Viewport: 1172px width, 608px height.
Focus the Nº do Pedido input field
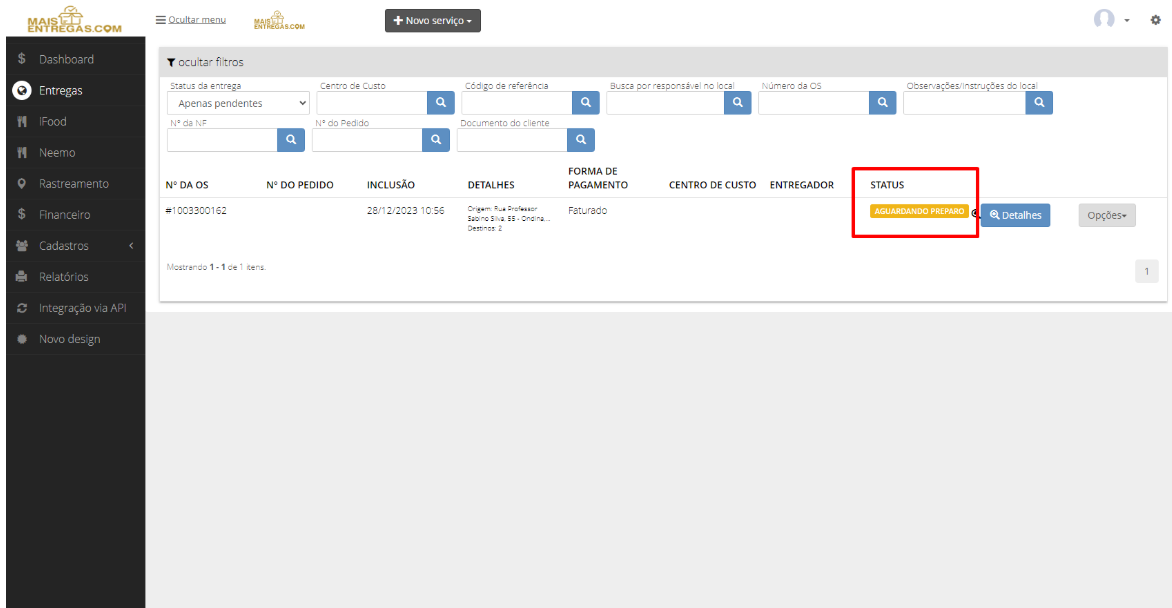click(x=367, y=140)
